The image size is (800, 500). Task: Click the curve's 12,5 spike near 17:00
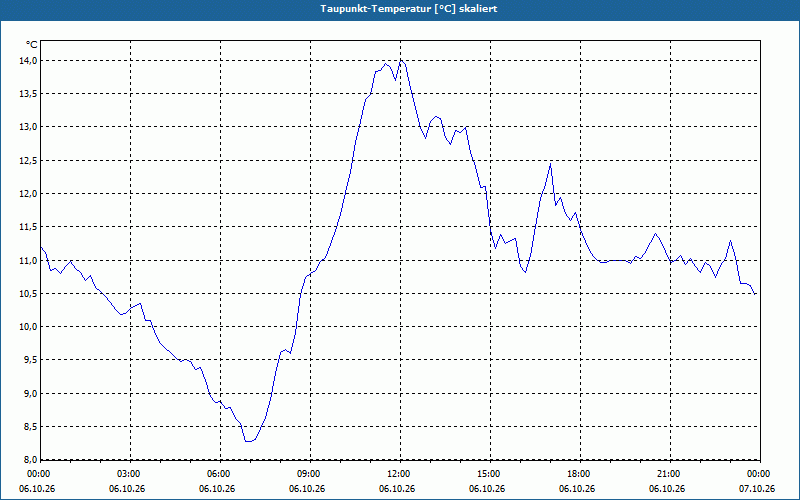pos(551,164)
